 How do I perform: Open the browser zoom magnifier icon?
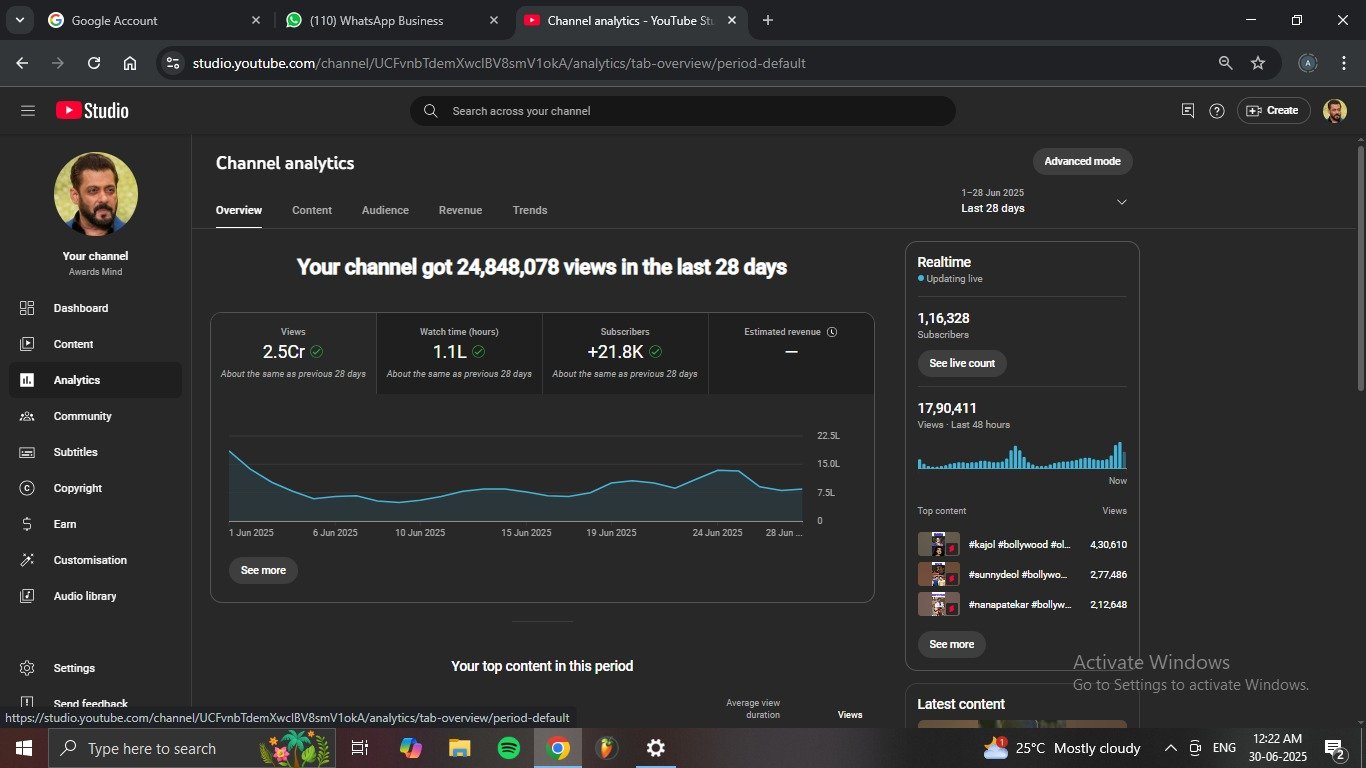[x=1225, y=63]
